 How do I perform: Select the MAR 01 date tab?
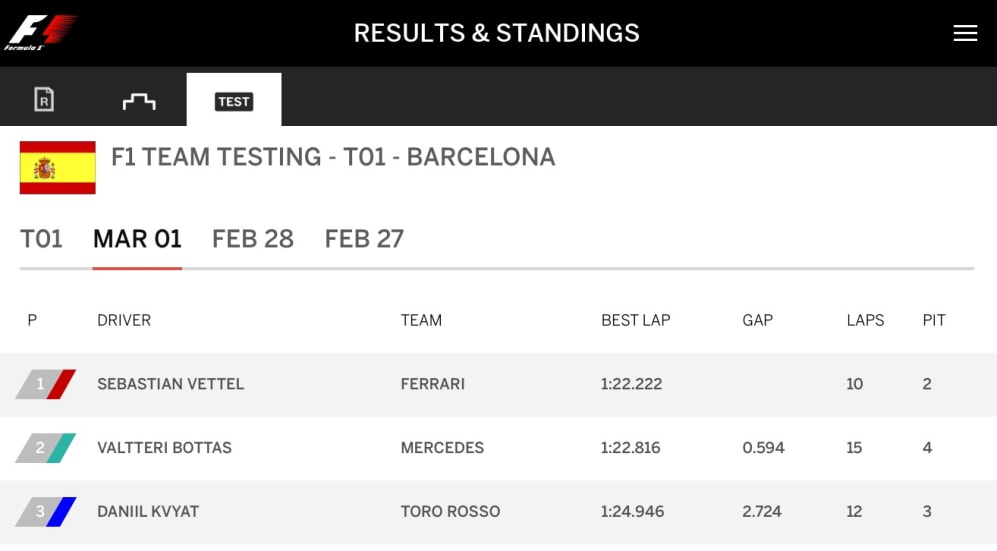(137, 239)
